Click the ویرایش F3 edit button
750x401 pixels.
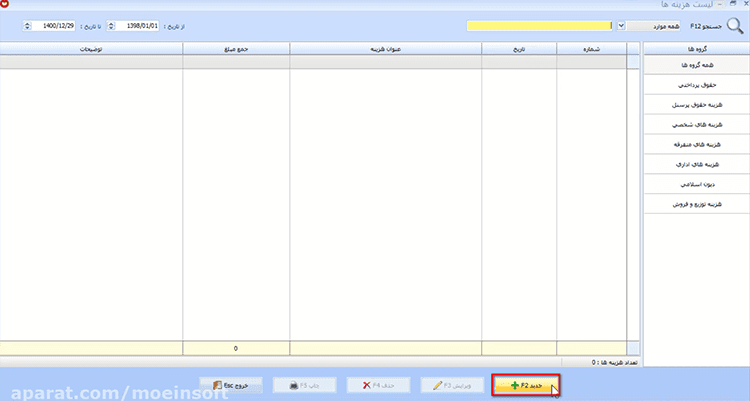tap(452, 385)
